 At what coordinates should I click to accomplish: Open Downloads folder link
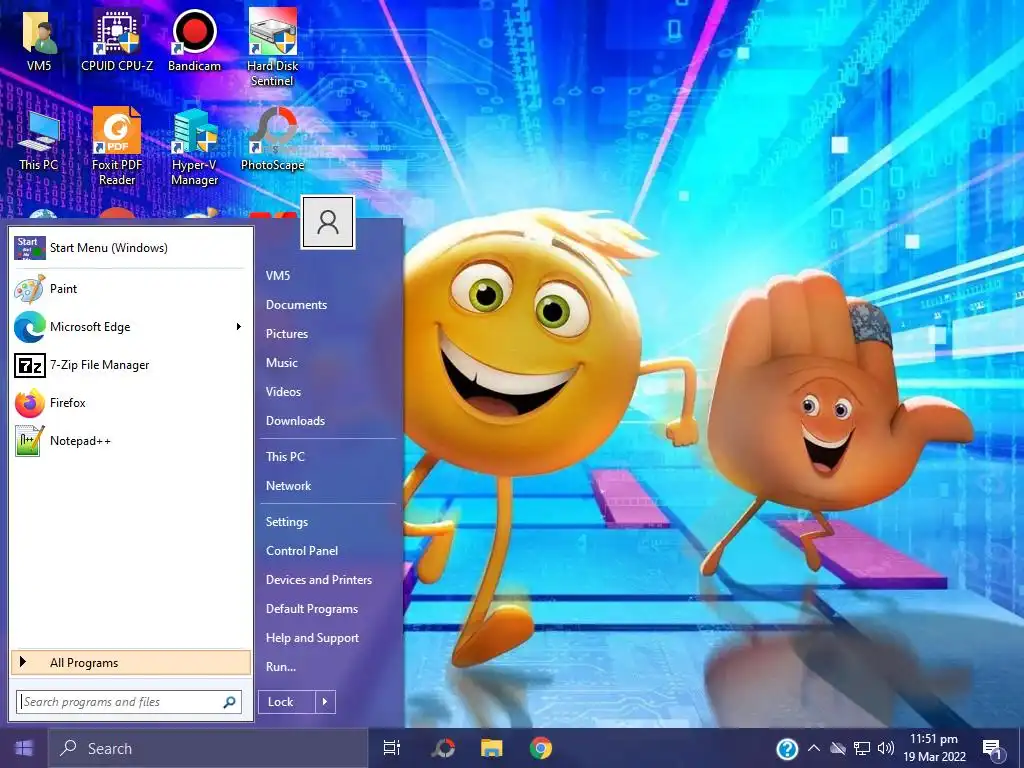tap(295, 421)
